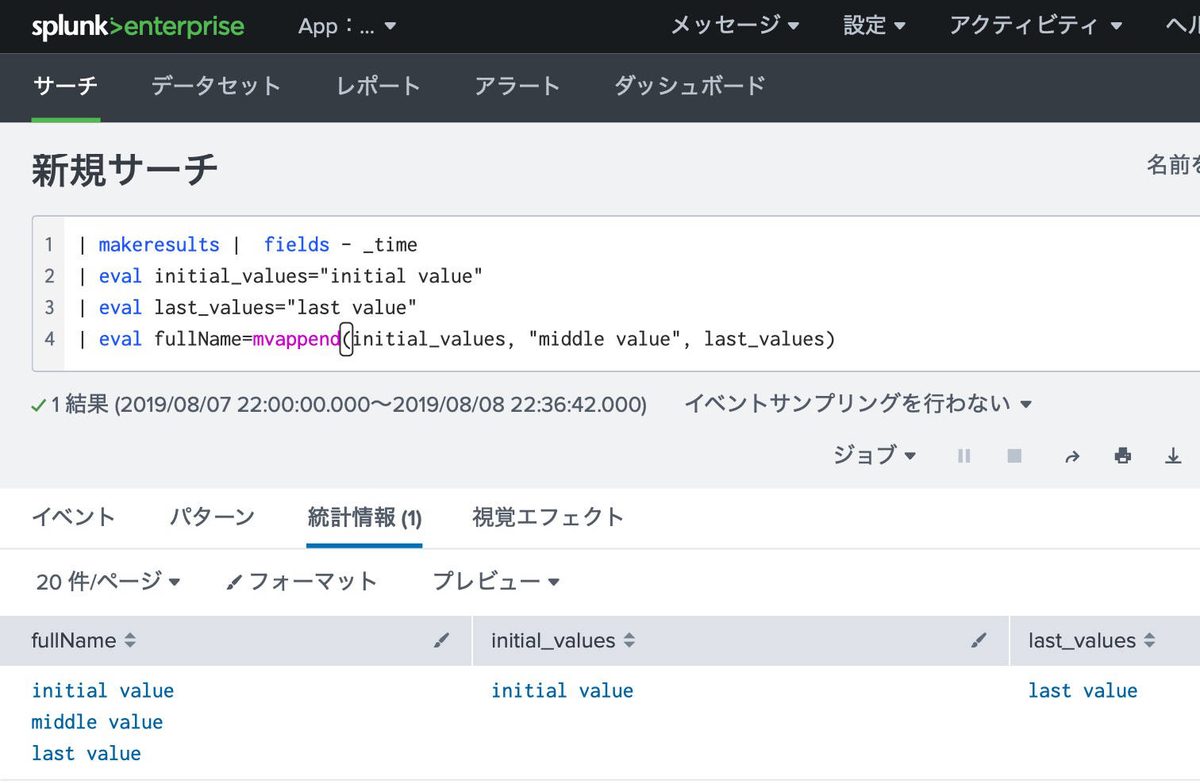Share the search job link
Image resolution: width=1200 pixels, height=784 pixels.
point(1072,455)
